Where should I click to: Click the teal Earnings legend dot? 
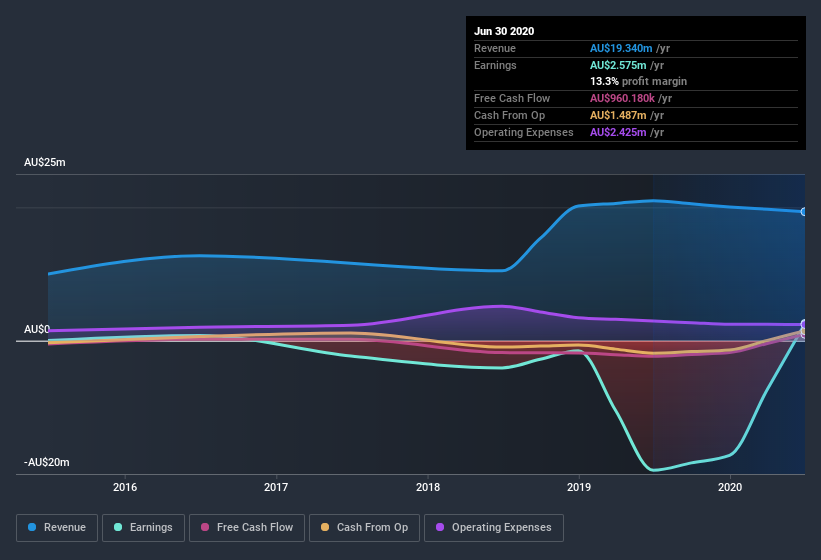pyautogui.click(x=118, y=527)
